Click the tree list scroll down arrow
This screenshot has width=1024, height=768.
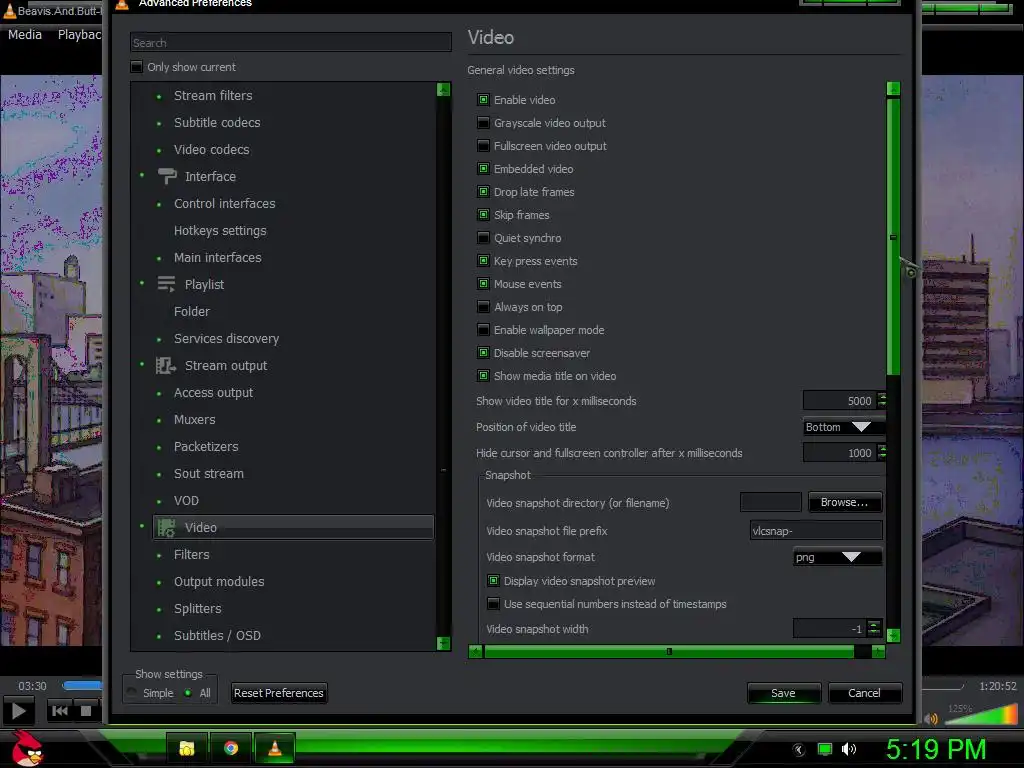click(443, 643)
